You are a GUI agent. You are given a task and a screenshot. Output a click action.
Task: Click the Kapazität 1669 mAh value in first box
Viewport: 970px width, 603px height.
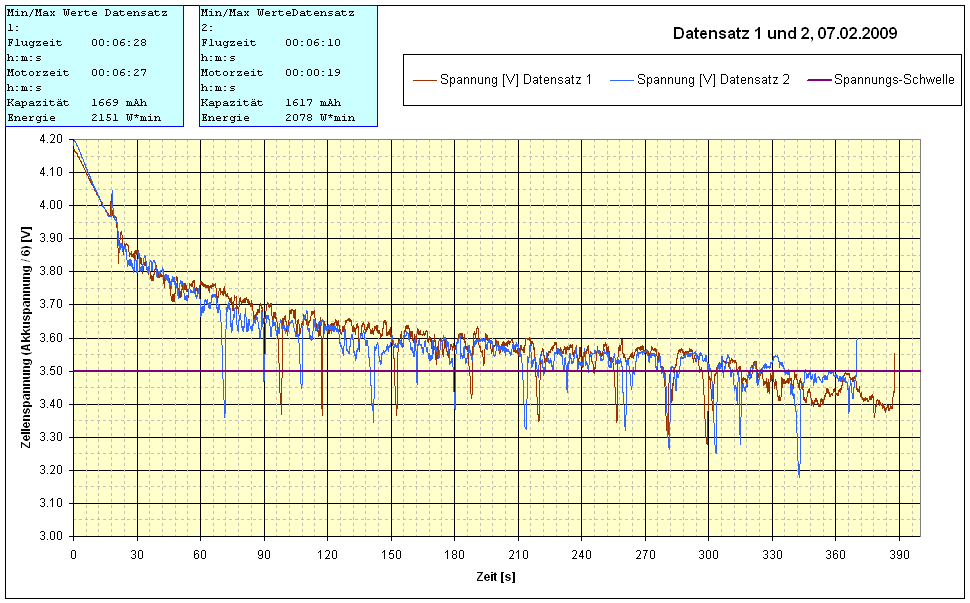tap(118, 103)
